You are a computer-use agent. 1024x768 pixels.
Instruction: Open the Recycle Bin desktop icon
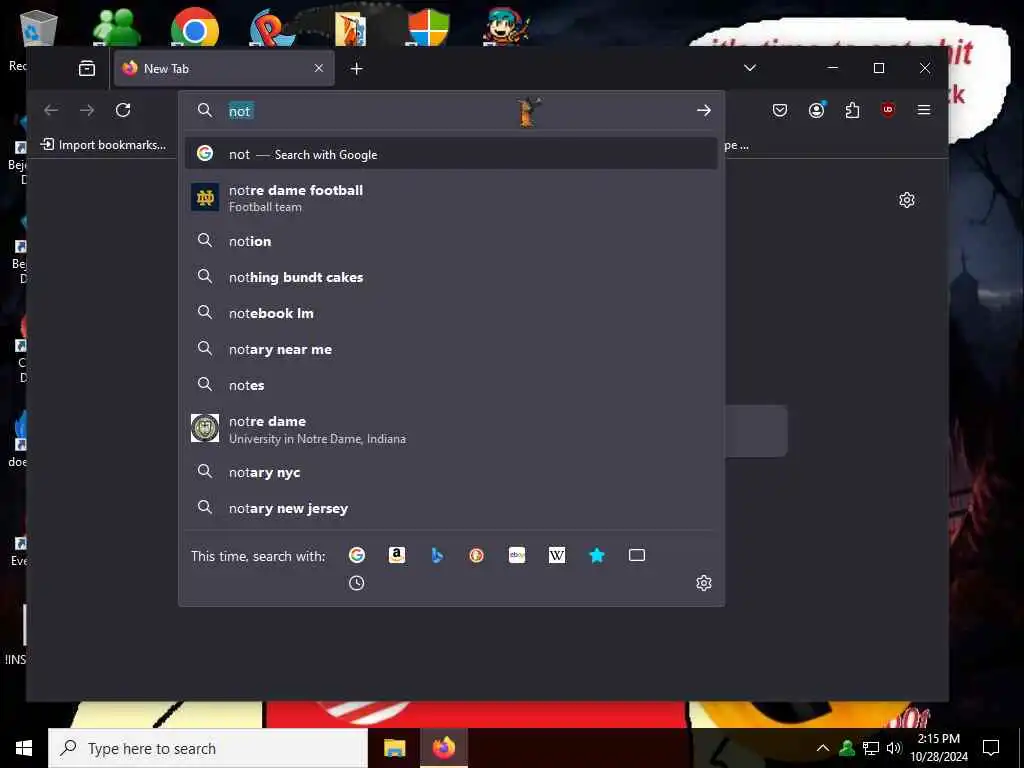(x=38, y=29)
